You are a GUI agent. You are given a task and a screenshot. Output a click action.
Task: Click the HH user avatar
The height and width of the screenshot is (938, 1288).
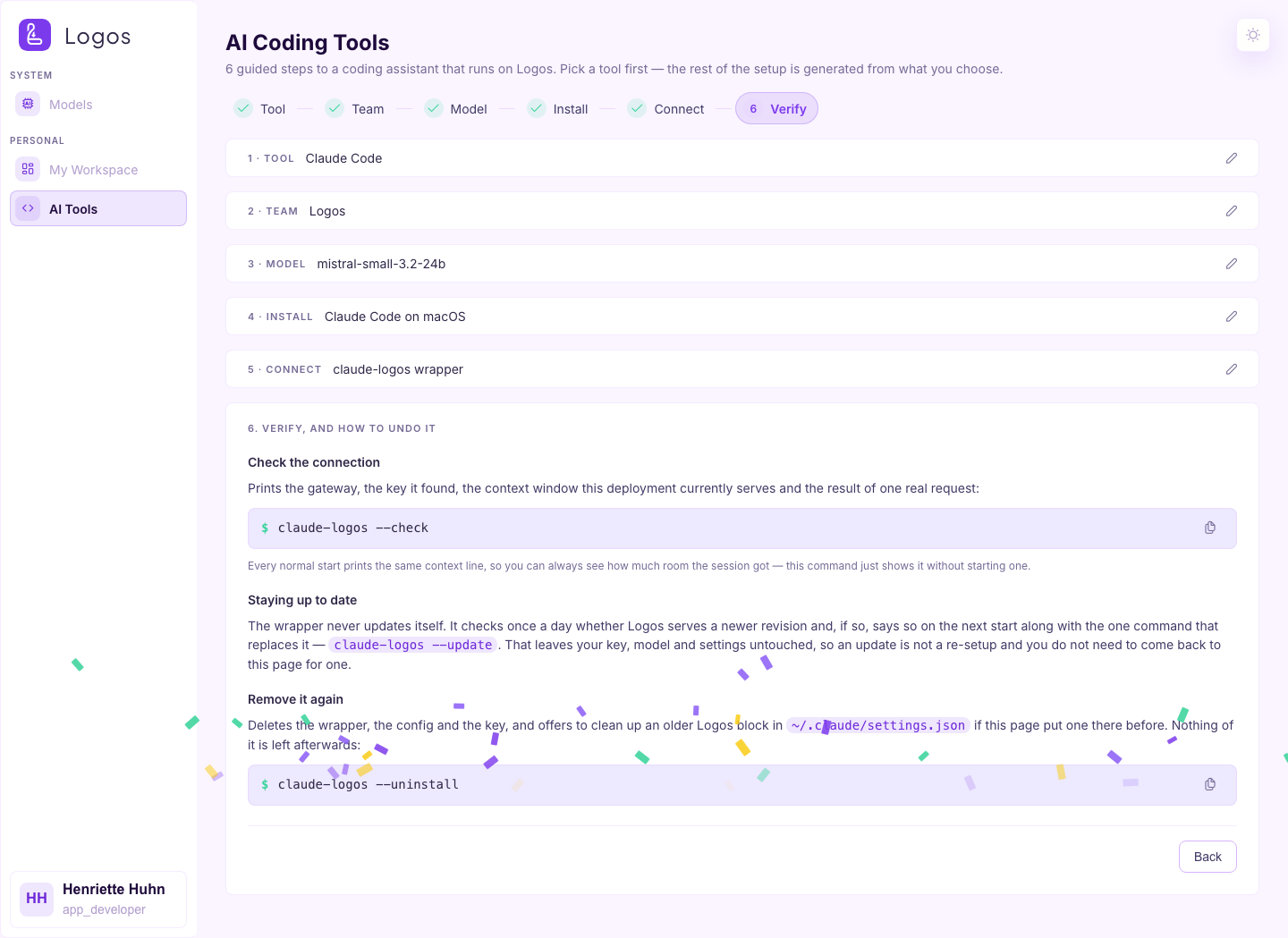(x=37, y=899)
